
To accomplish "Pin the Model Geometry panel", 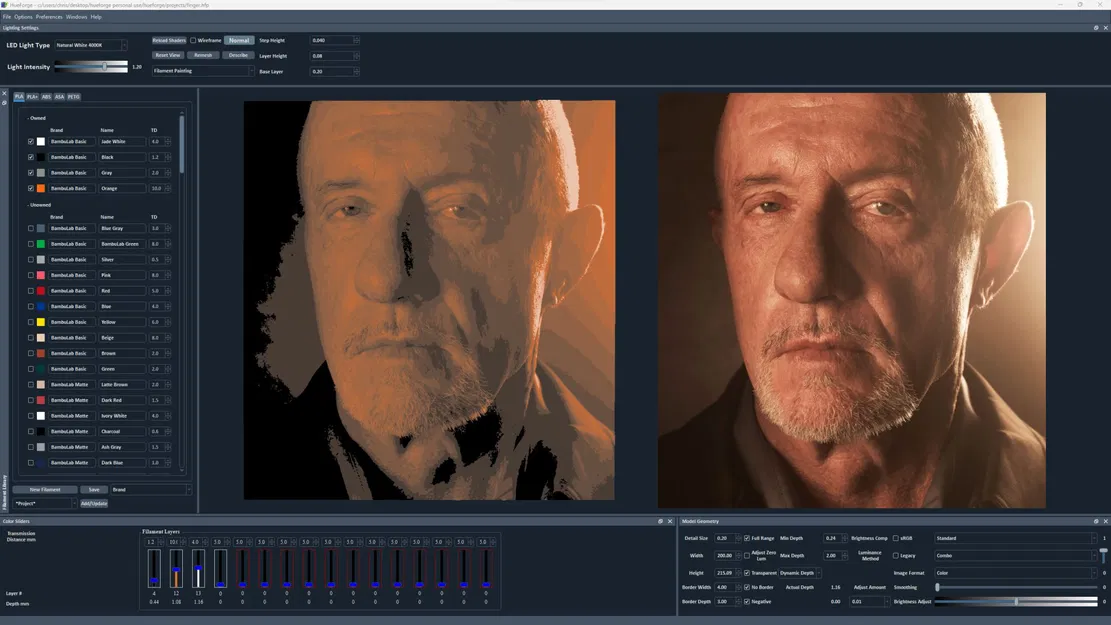I will (x=1095, y=521).
